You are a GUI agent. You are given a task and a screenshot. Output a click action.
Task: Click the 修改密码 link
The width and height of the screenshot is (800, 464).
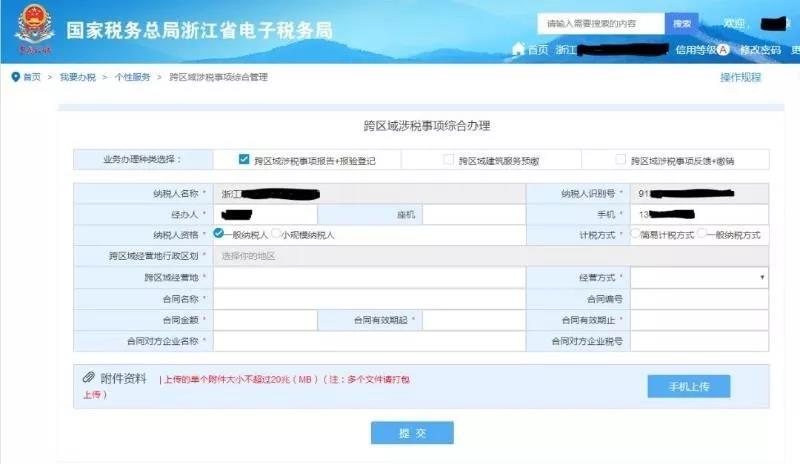click(x=760, y=49)
